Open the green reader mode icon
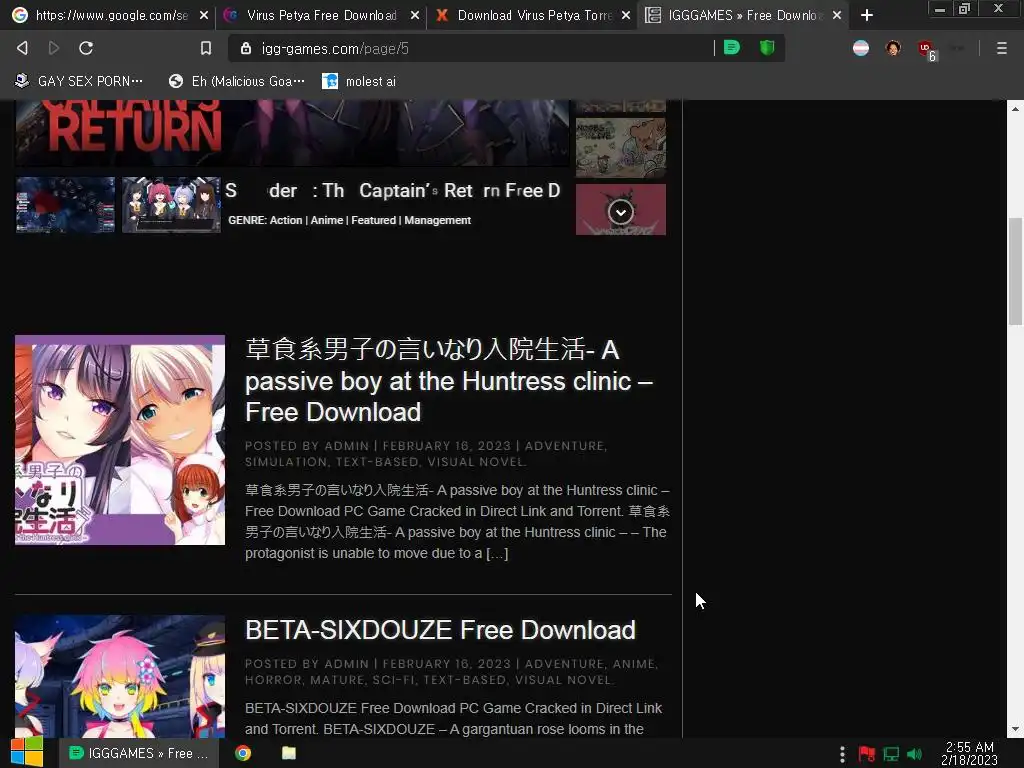 click(x=731, y=48)
